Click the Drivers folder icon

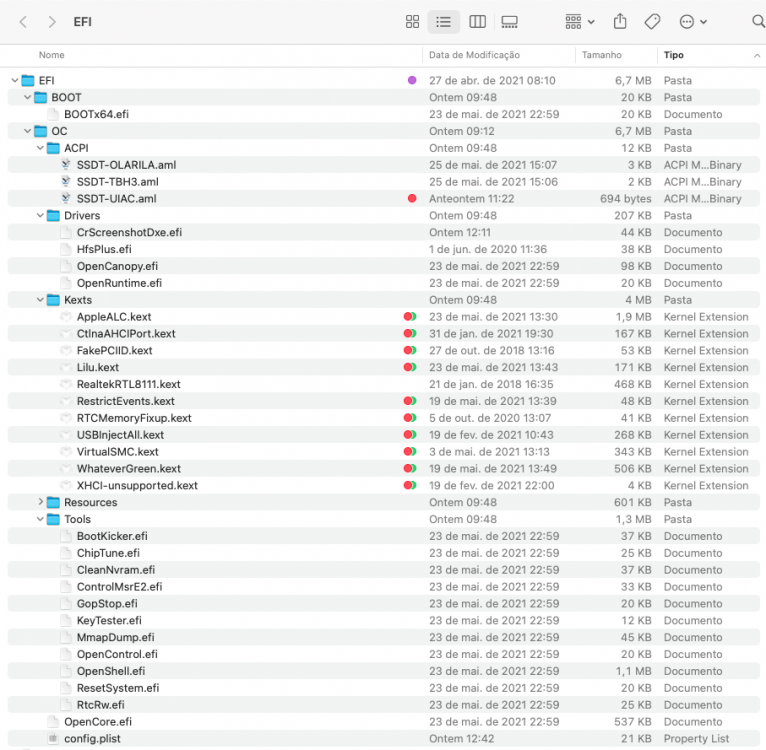pos(53,215)
